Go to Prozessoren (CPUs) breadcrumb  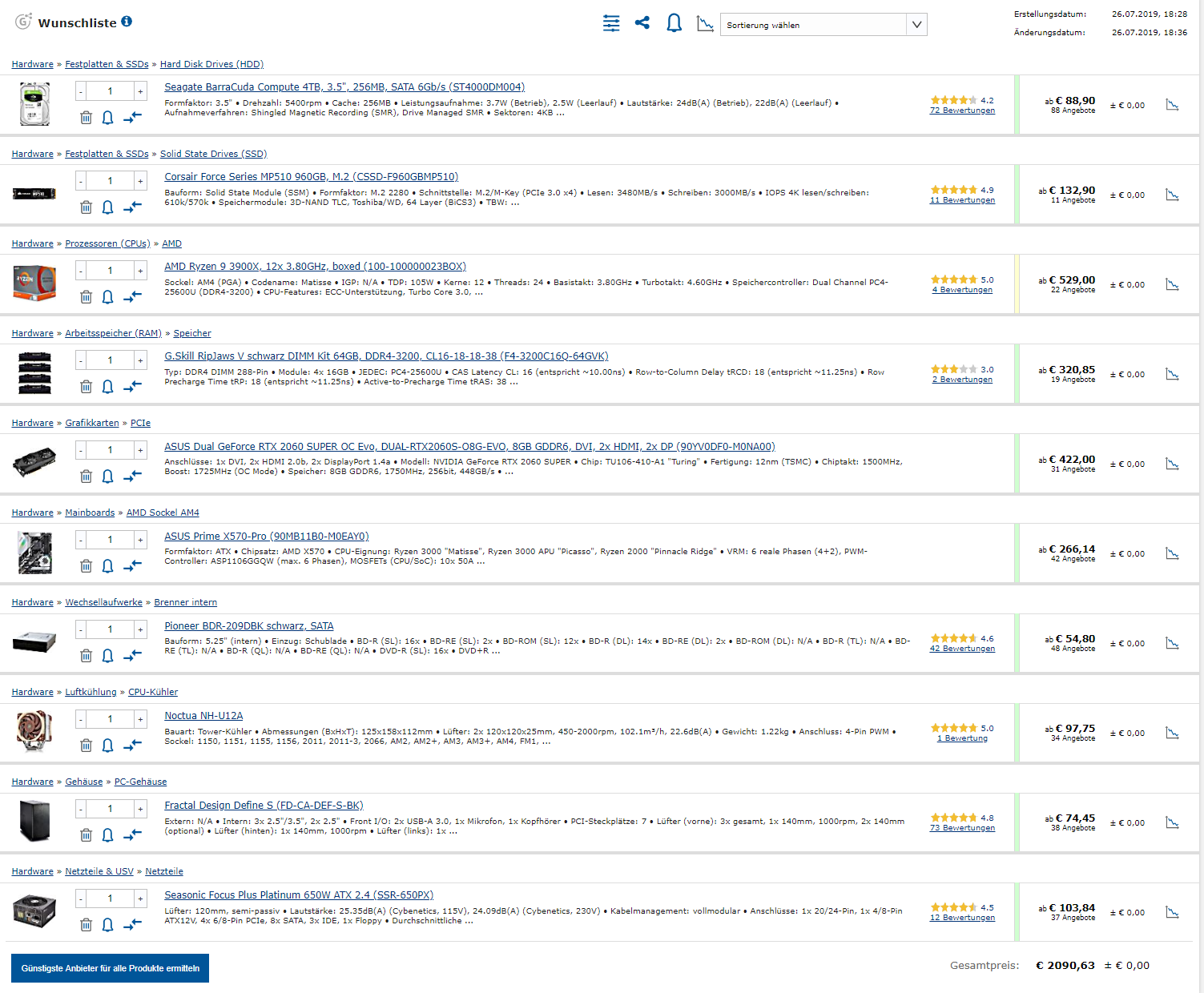pyautogui.click(x=107, y=243)
